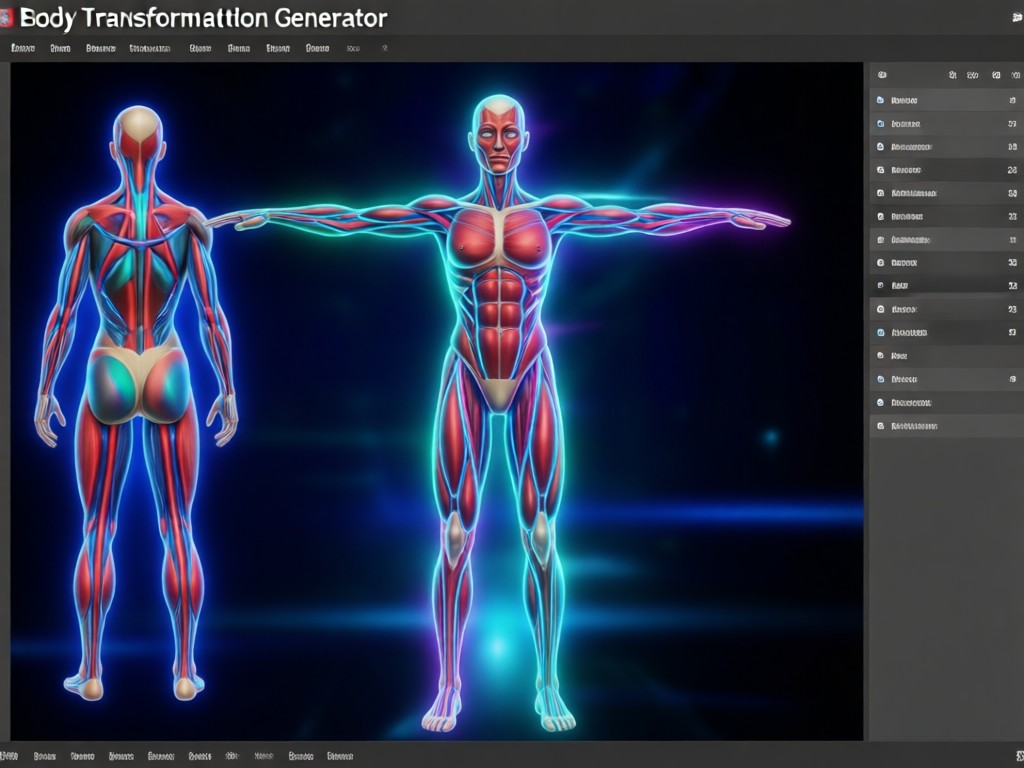Click the "Body Transformattion Generator" title text
The width and height of the screenshot is (1024, 768).
[x=203, y=18]
